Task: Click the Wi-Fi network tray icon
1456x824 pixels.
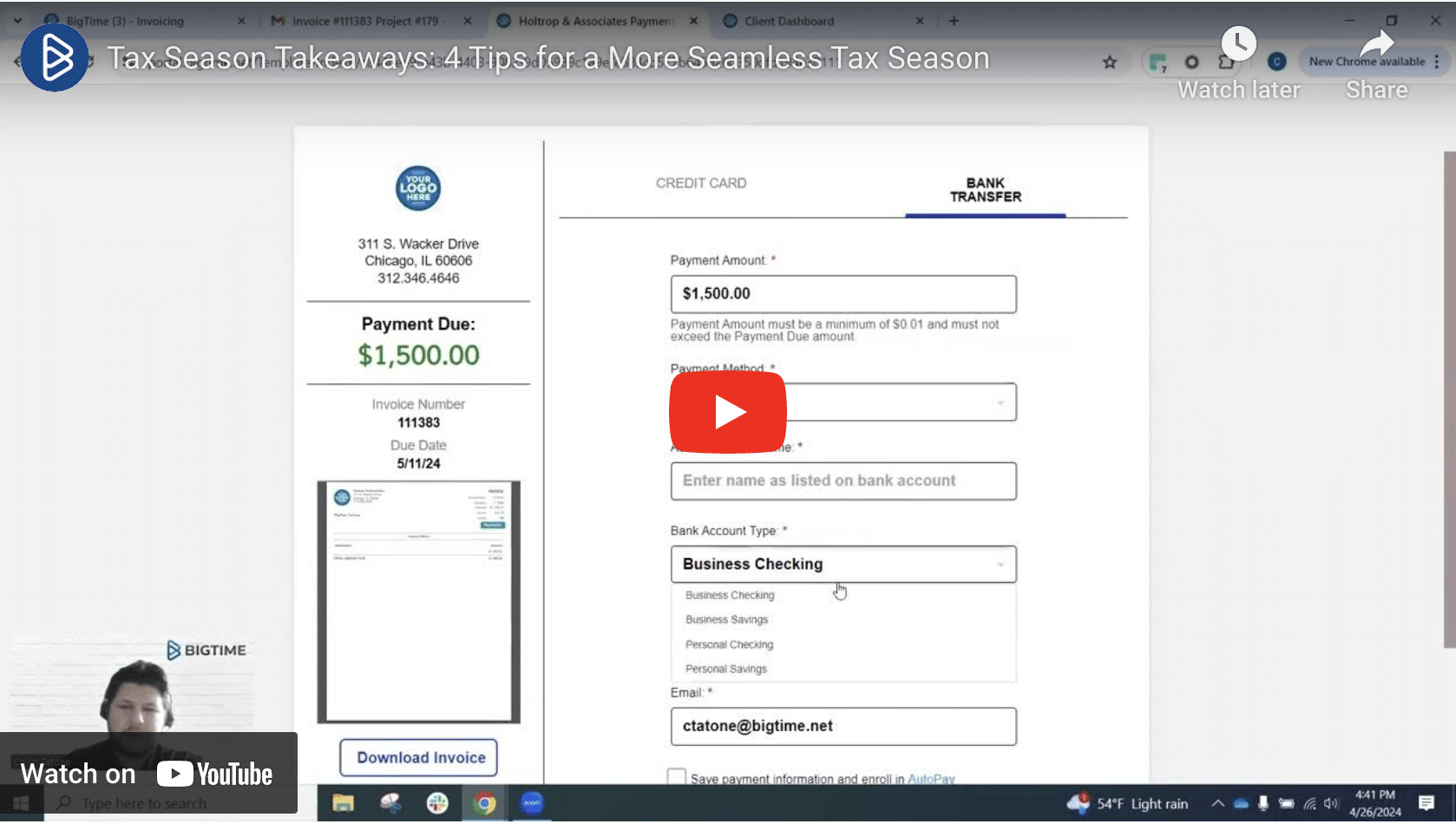Action: pyautogui.click(x=1309, y=803)
